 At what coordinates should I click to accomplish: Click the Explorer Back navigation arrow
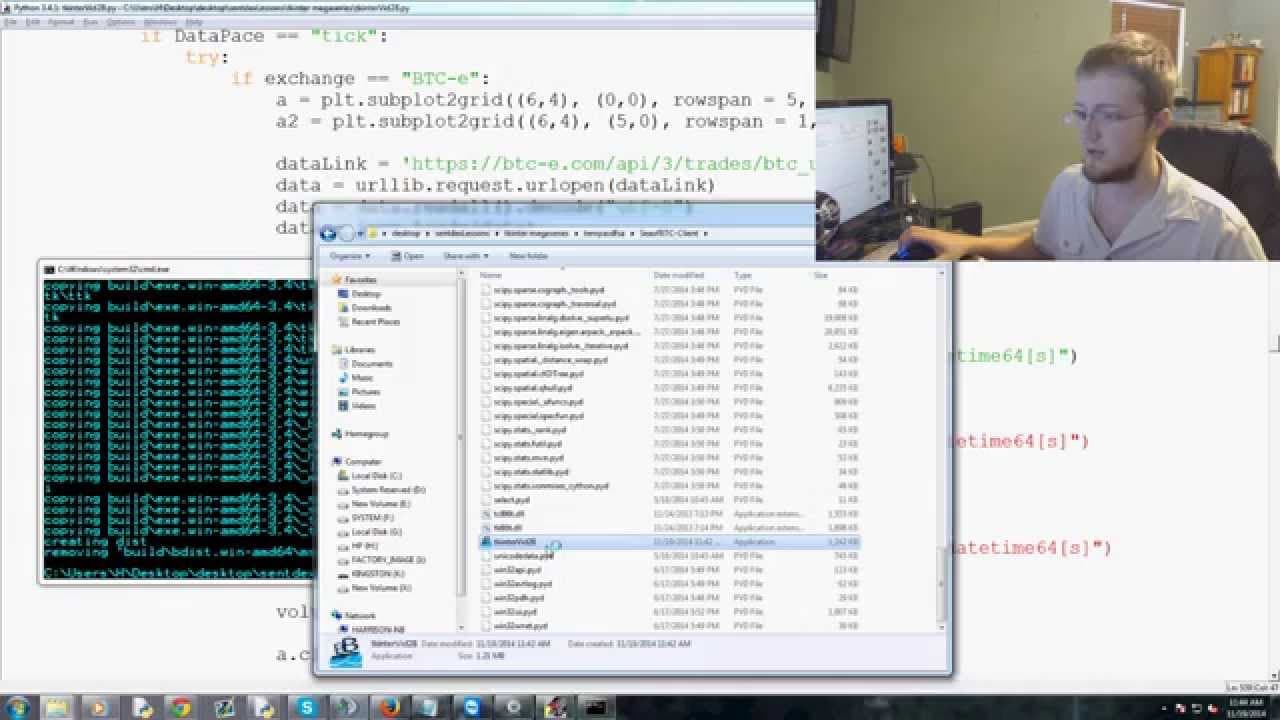pyautogui.click(x=328, y=233)
